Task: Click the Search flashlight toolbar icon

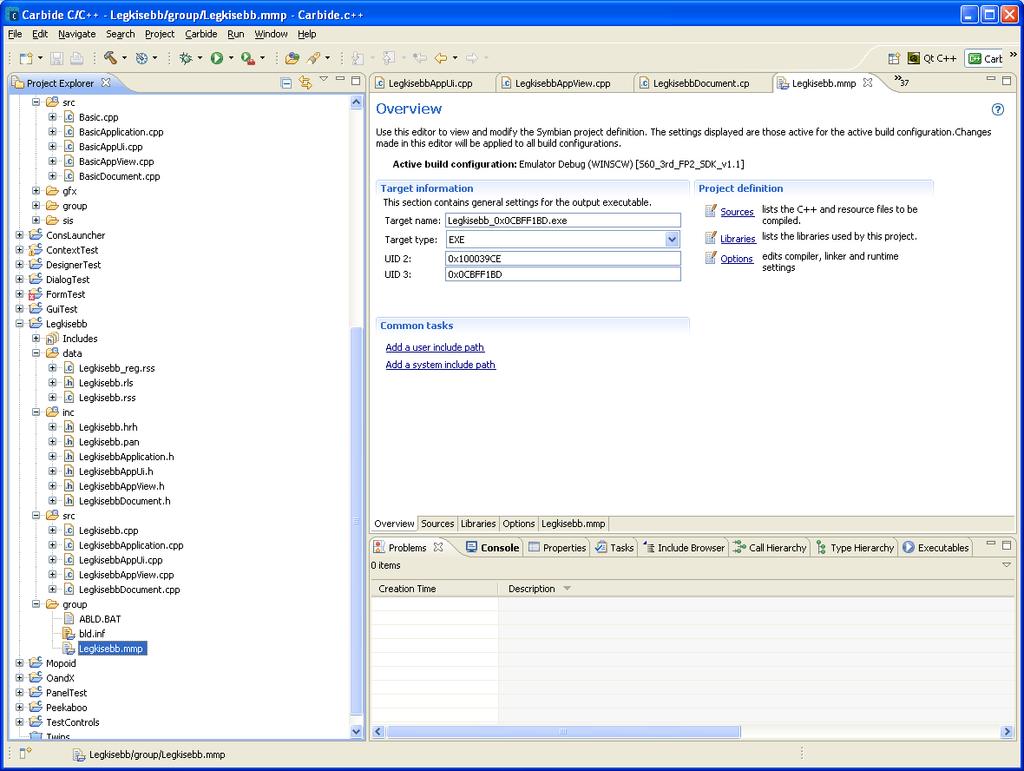Action: click(314, 58)
